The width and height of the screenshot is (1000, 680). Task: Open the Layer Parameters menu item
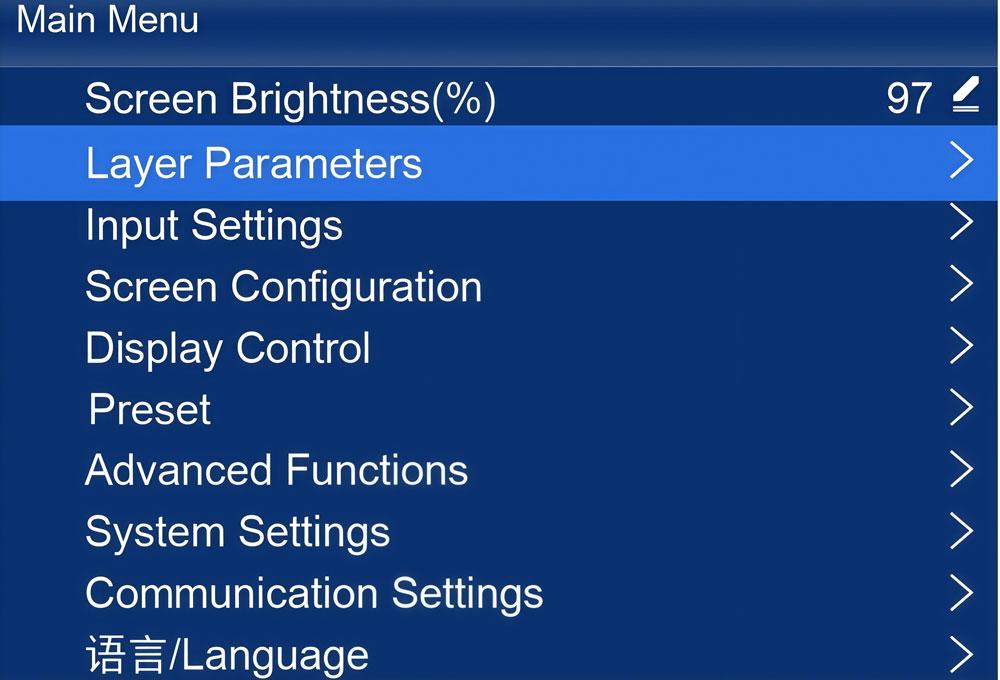click(x=254, y=164)
